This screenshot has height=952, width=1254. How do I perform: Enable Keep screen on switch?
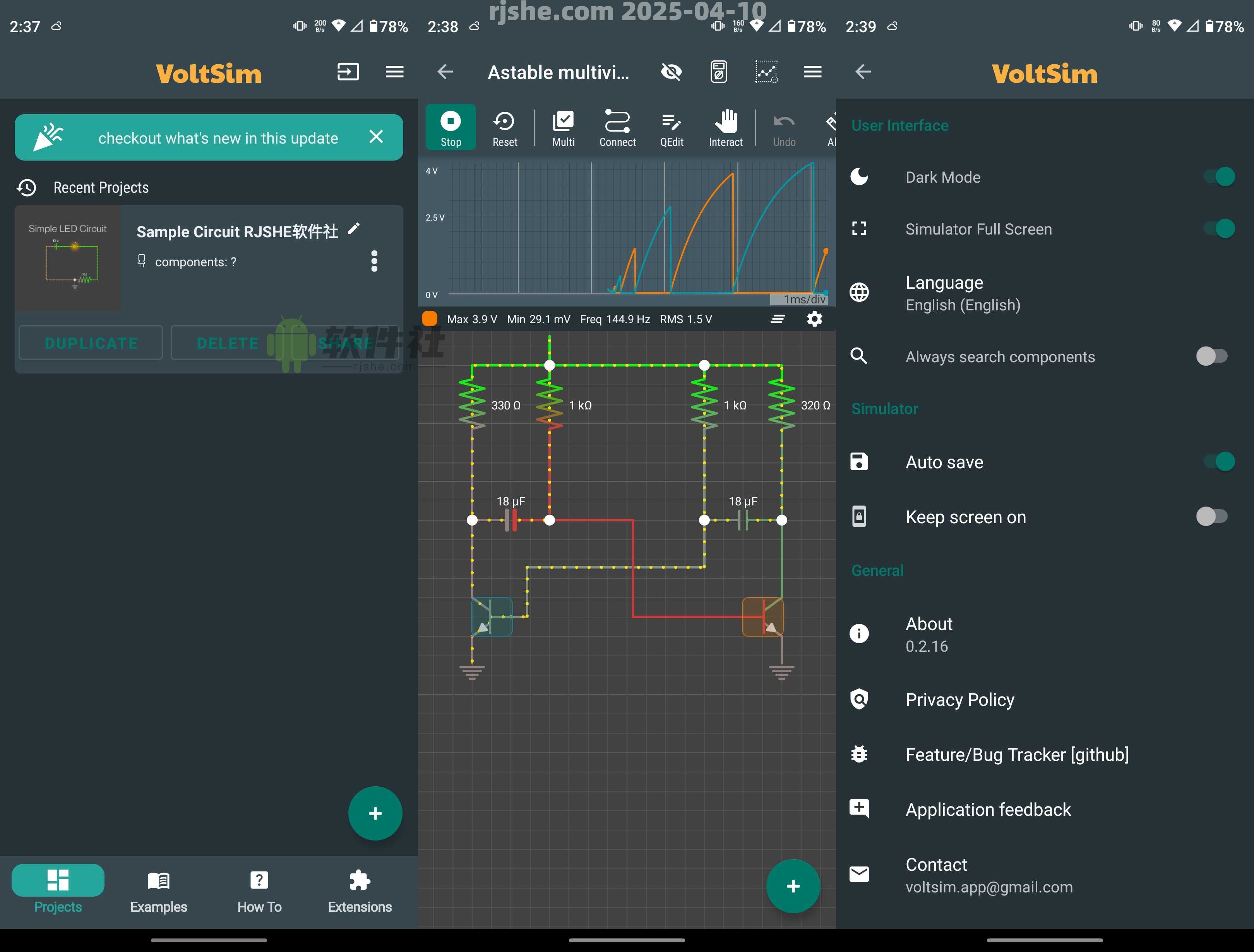pos(1212,517)
